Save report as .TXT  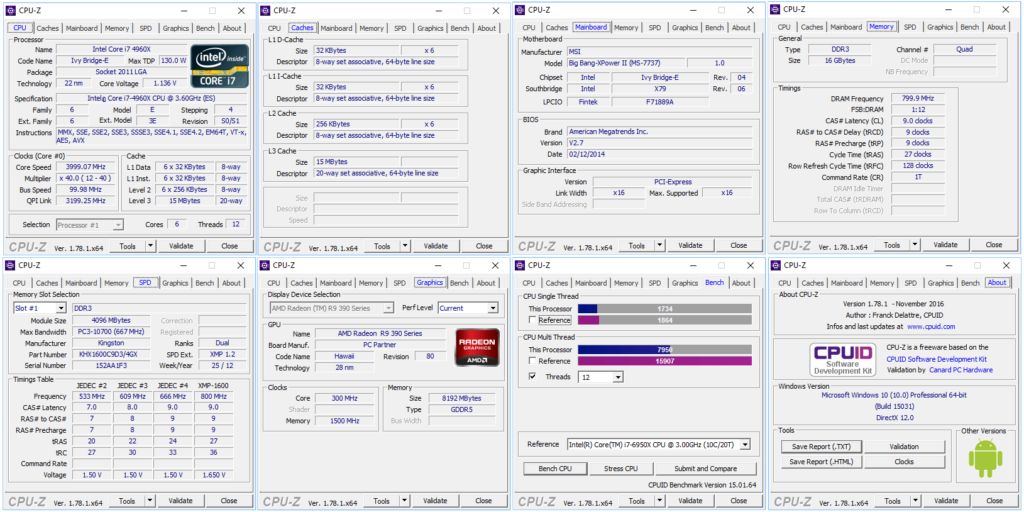coord(821,447)
